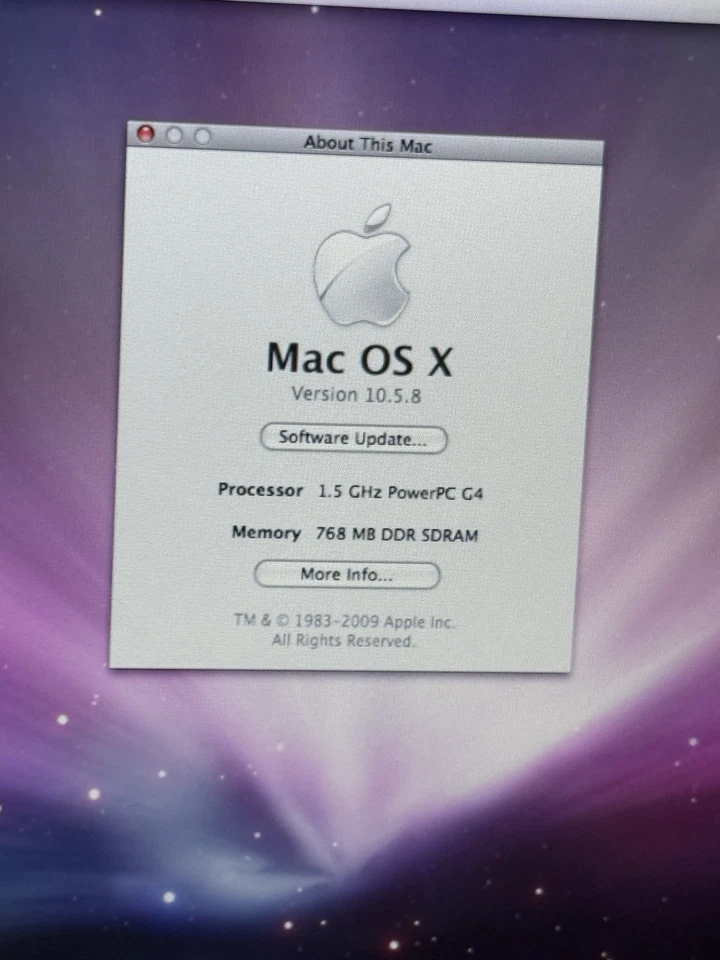The image size is (720, 960).
Task: Click the About This Mac title bar
Action: 366,144
